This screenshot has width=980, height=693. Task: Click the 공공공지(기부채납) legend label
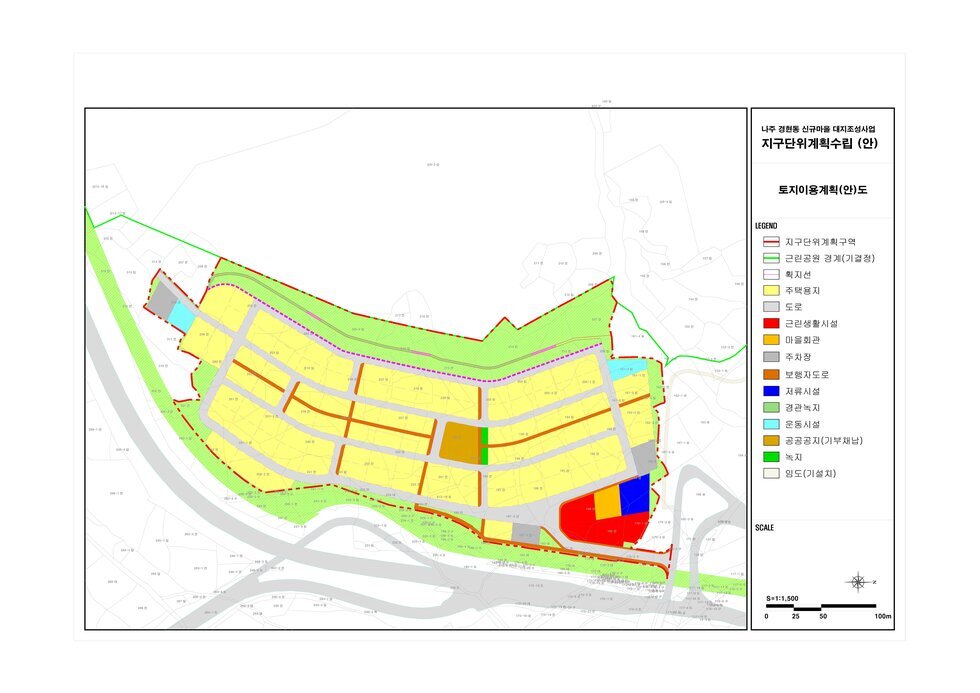coord(823,439)
